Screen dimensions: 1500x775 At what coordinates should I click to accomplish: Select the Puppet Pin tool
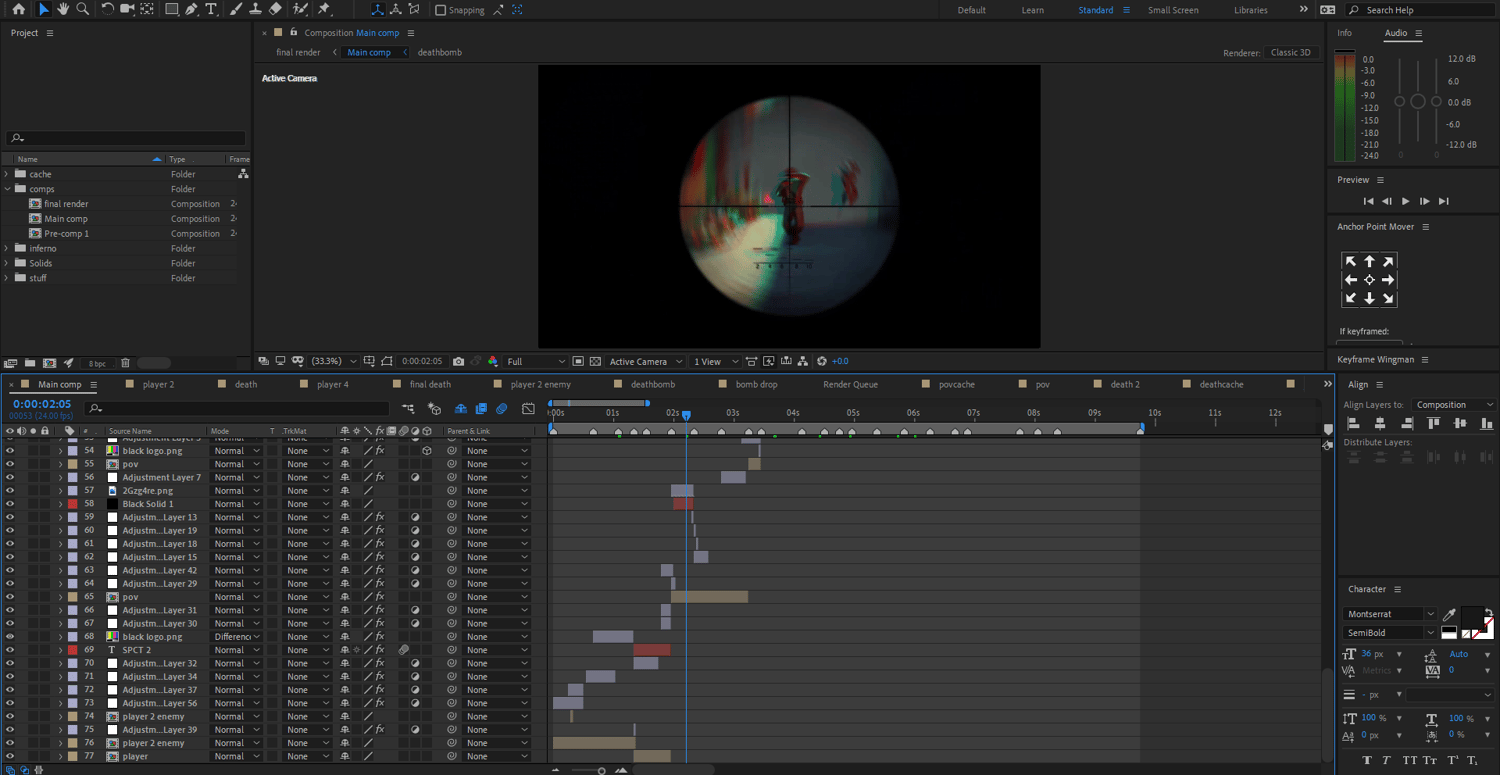(324, 9)
